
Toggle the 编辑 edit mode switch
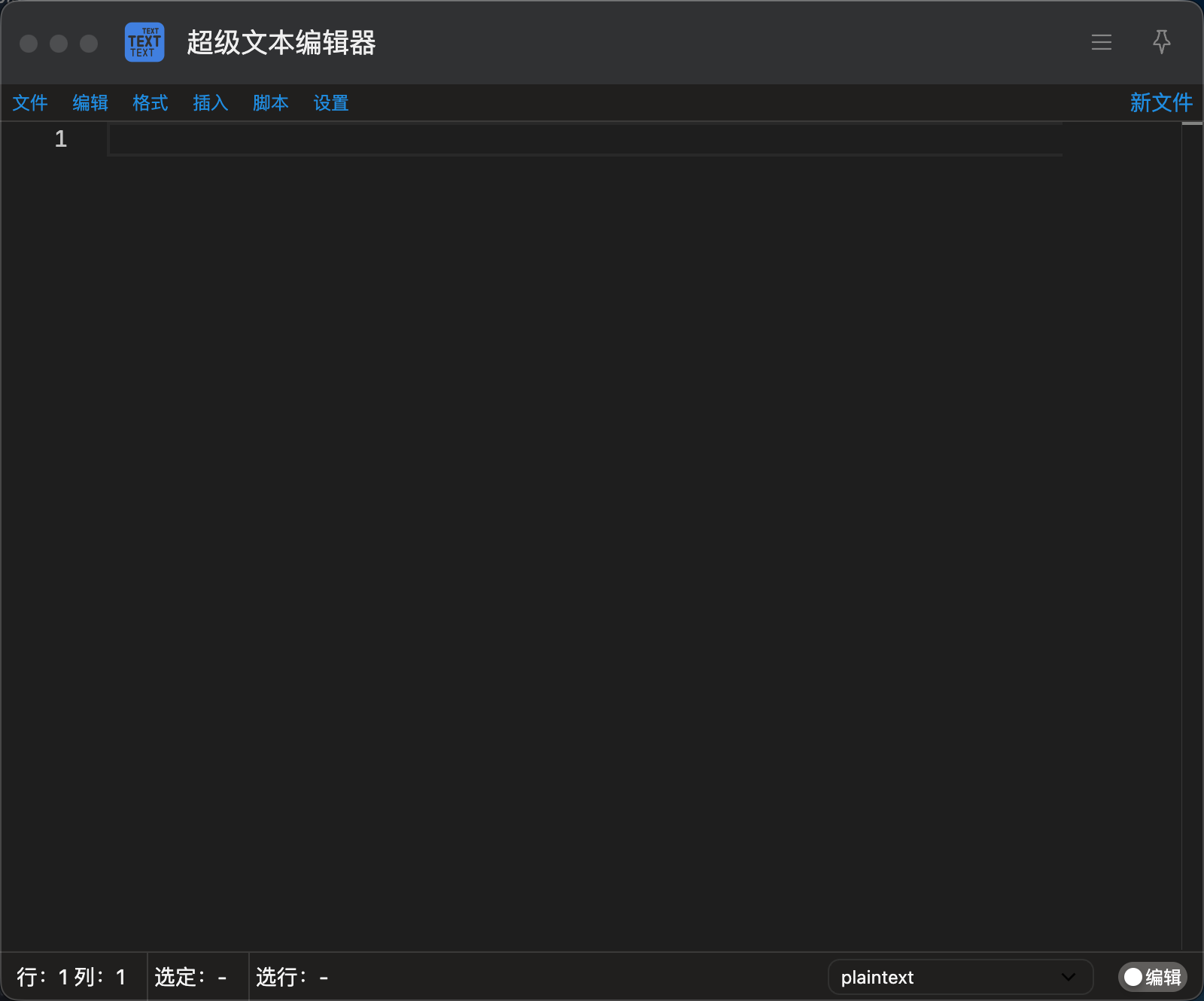tap(1152, 977)
